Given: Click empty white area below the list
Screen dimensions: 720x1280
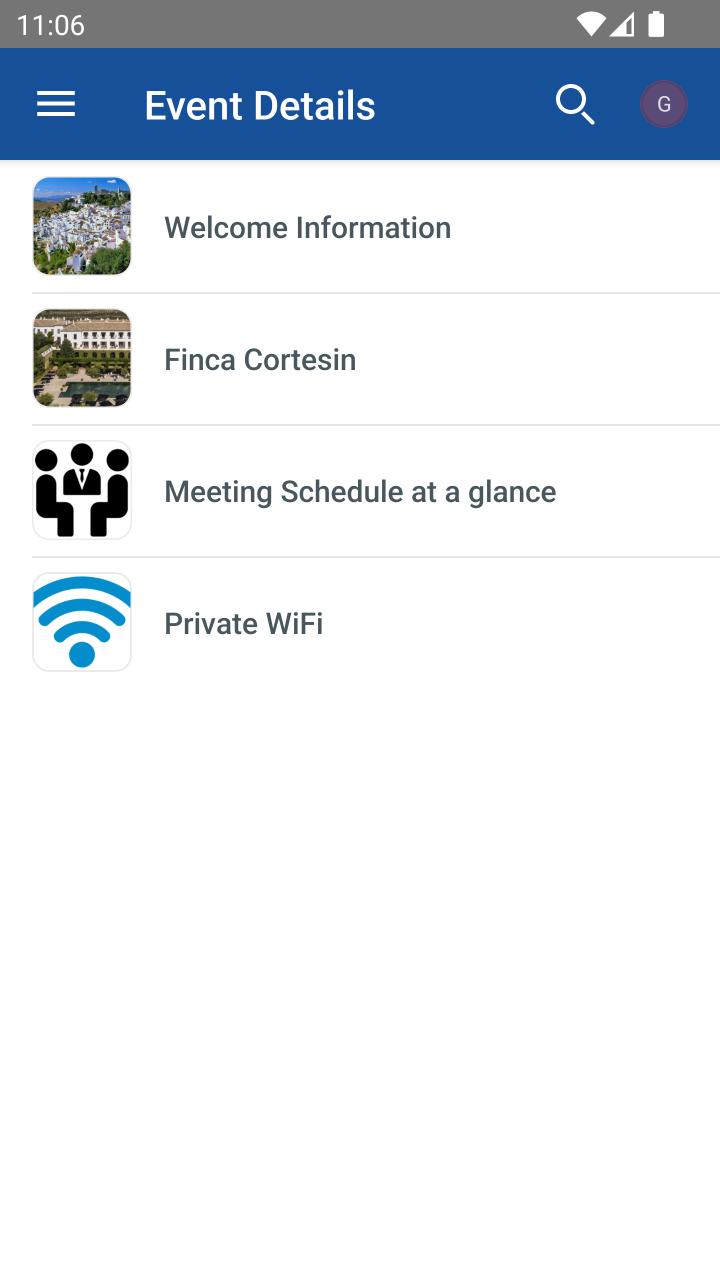Looking at the screenshot, I should coord(360,950).
